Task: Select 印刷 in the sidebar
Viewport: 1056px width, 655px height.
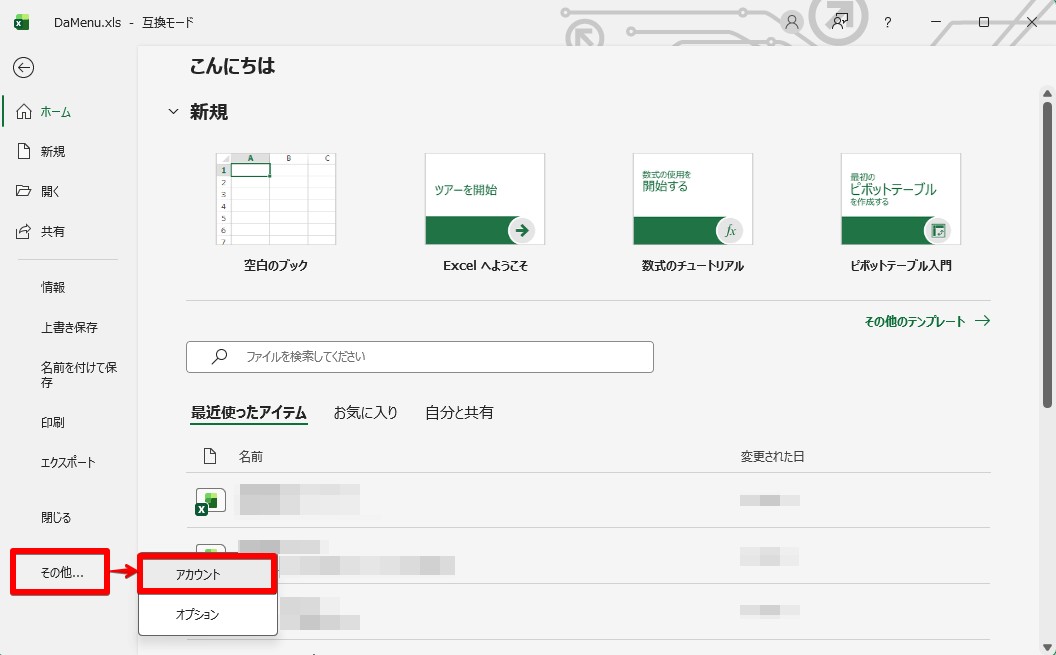Action: point(53,423)
